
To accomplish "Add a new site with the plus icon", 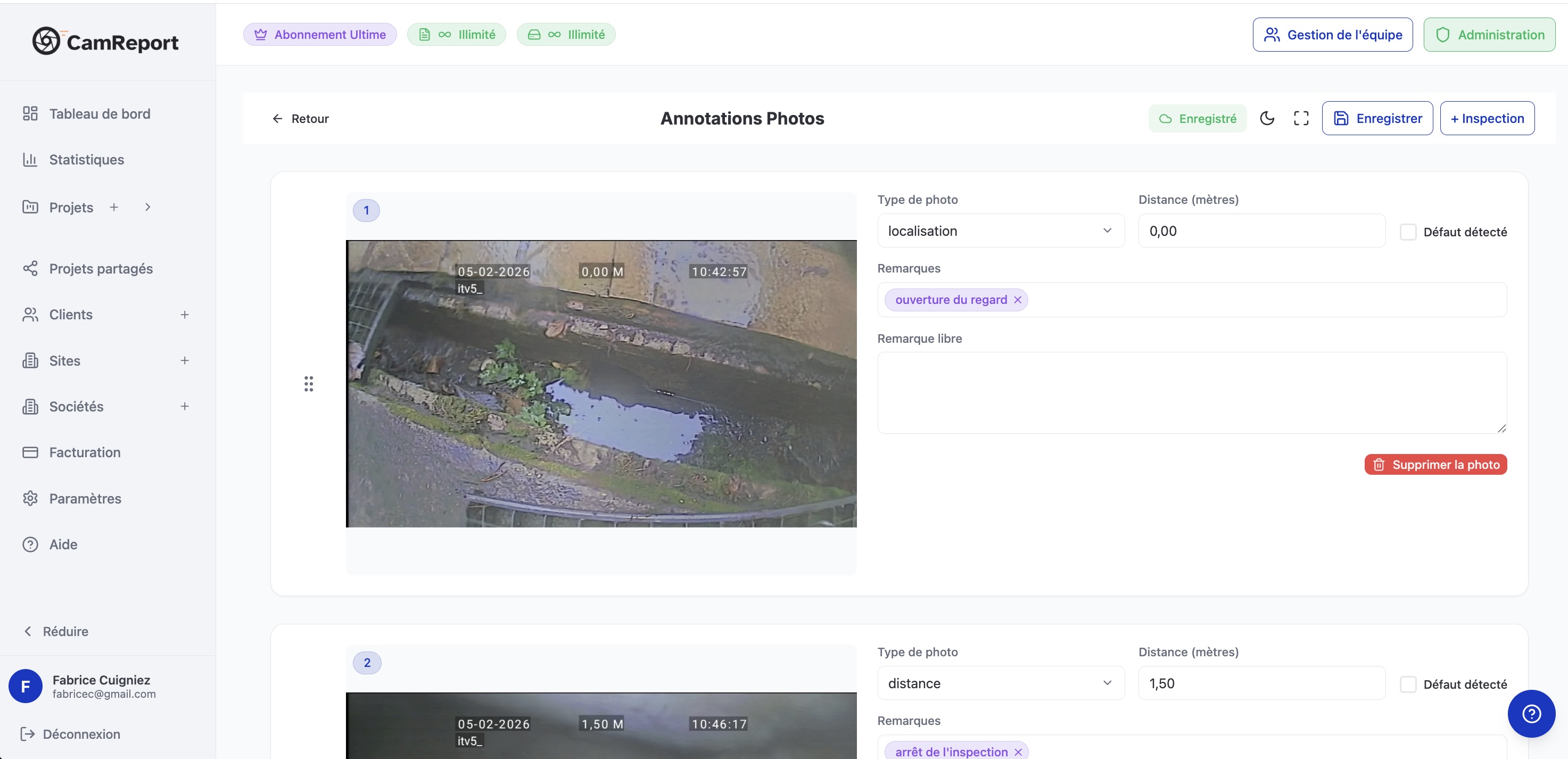I will point(185,360).
